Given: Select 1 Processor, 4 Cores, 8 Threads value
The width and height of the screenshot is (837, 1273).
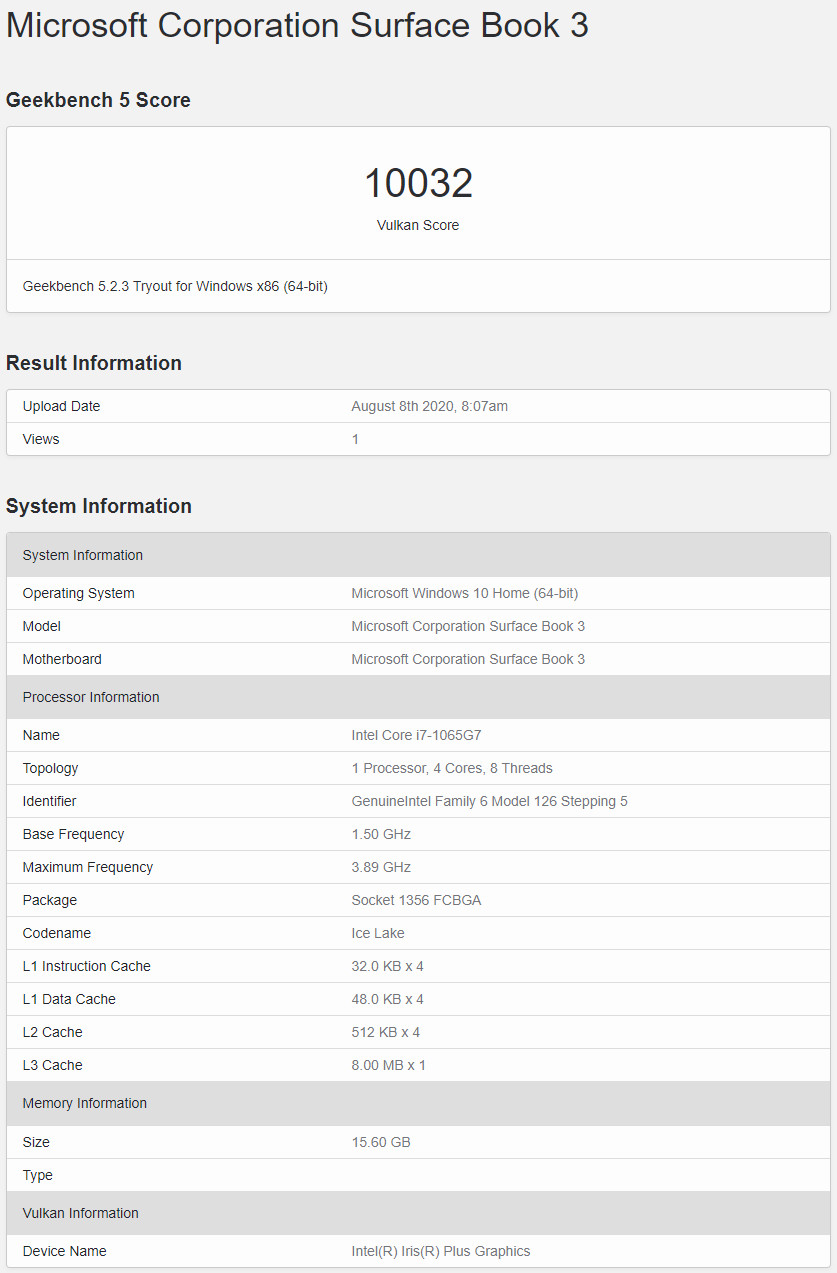Looking at the screenshot, I should (452, 768).
